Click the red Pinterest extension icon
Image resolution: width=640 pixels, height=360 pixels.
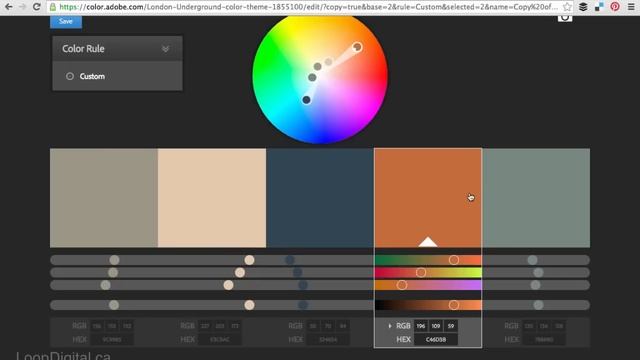pos(615,7)
